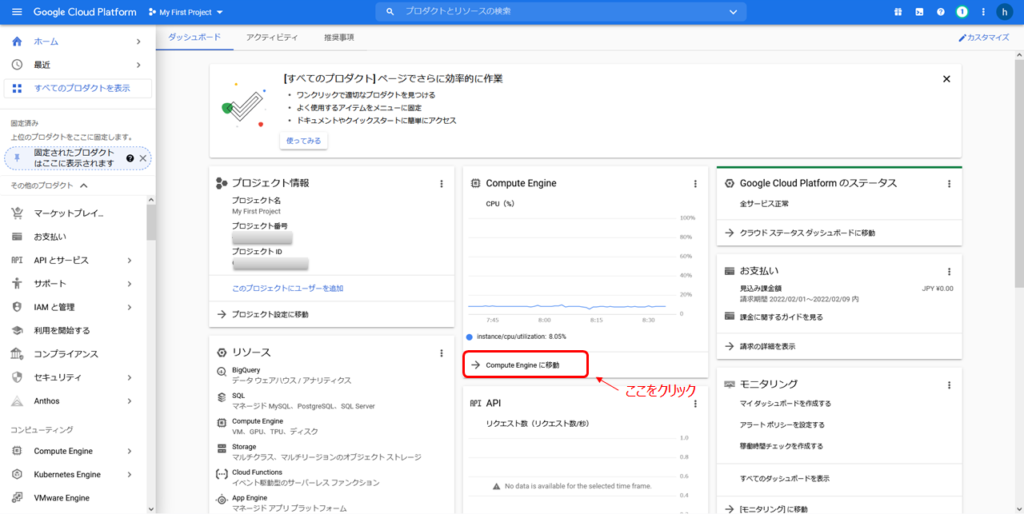
Task: Collapse その他のプロダクト section
Action: tap(84, 186)
